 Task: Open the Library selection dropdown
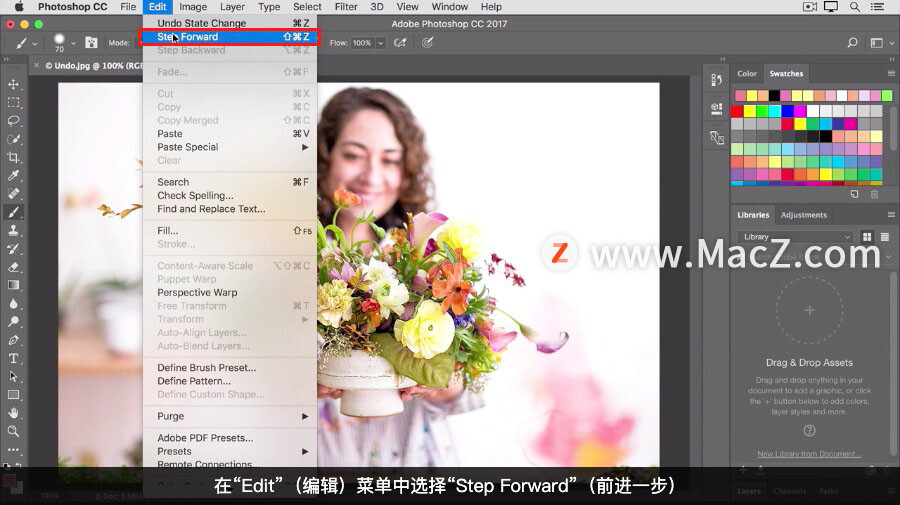796,236
